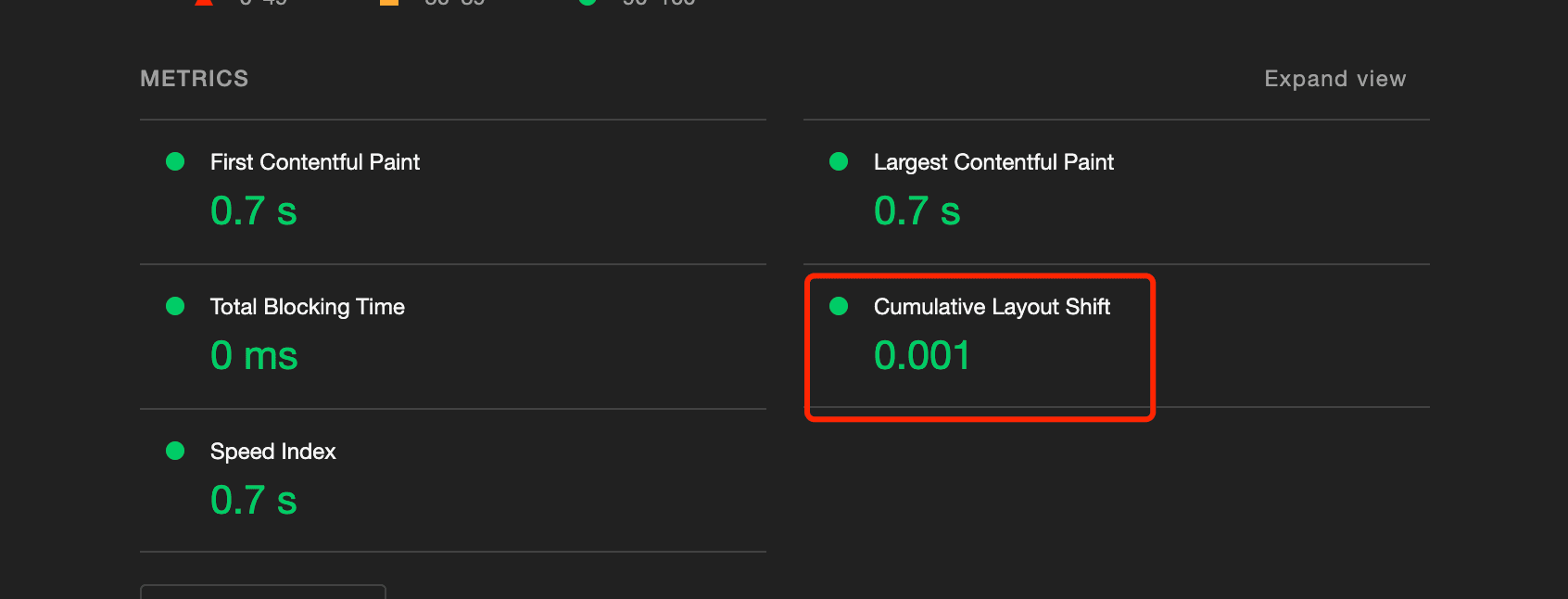Select the Speed Index 0.7 s value

click(253, 501)
